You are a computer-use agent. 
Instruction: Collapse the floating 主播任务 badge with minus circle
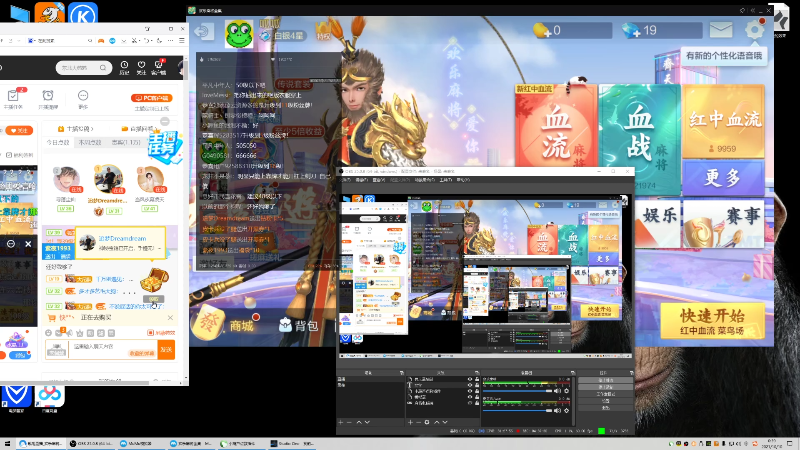coord(165,121)
